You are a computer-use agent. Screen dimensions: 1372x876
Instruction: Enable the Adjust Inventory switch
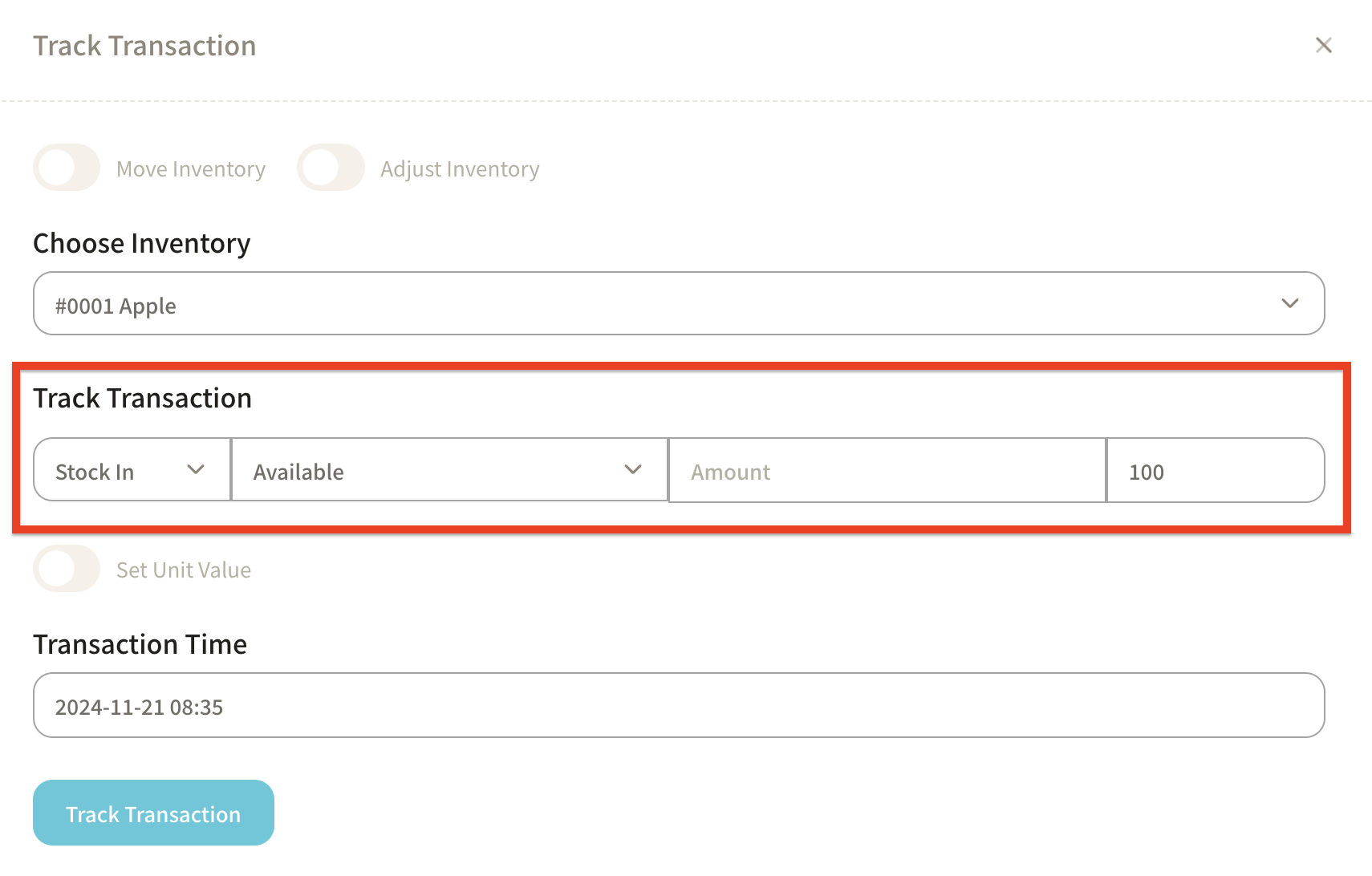point(331,168)
